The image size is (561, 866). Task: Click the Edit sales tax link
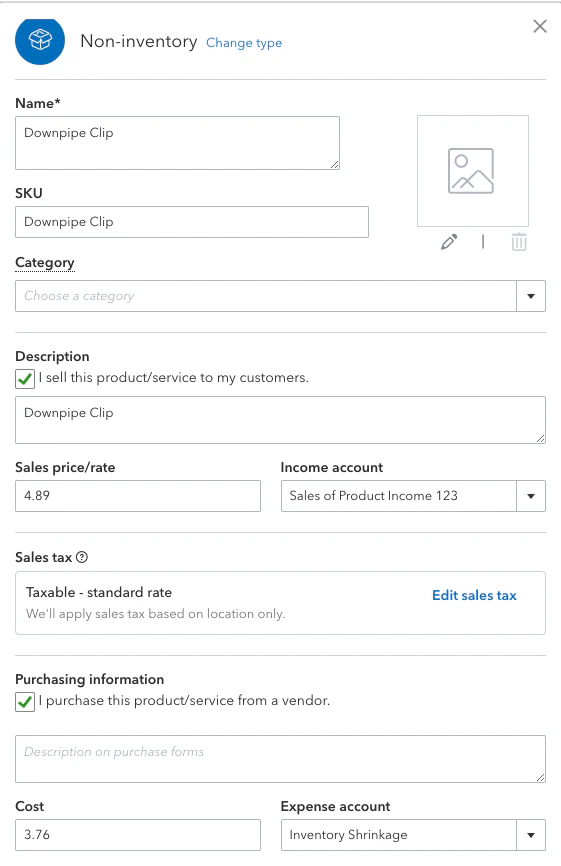click(x=474, y=595)
